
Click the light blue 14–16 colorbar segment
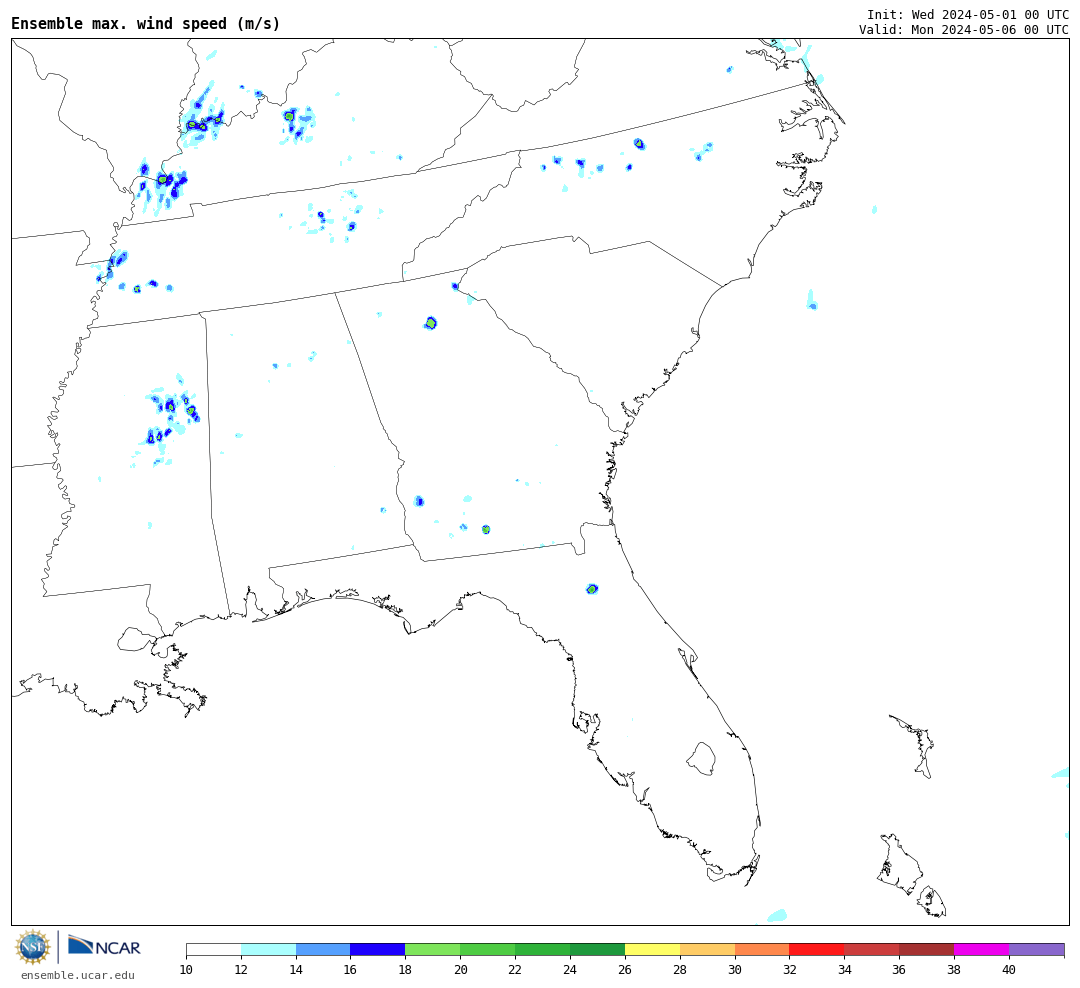click(323, 949)
